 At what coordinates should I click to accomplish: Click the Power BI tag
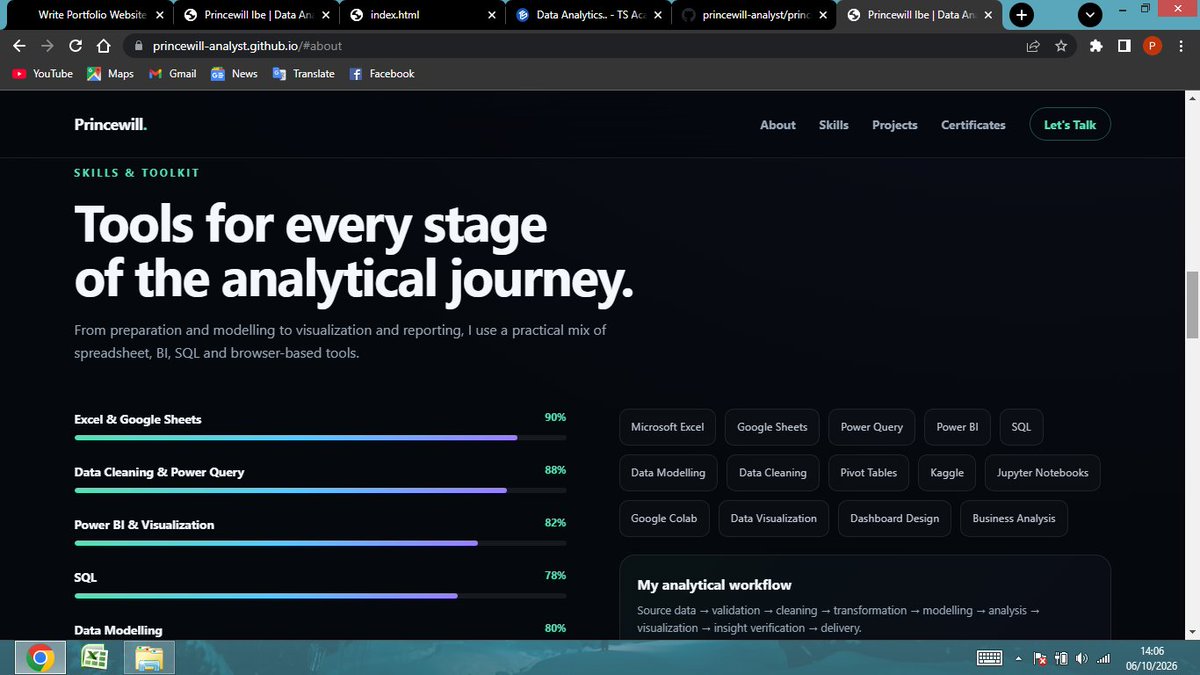(x=958, y=427)
